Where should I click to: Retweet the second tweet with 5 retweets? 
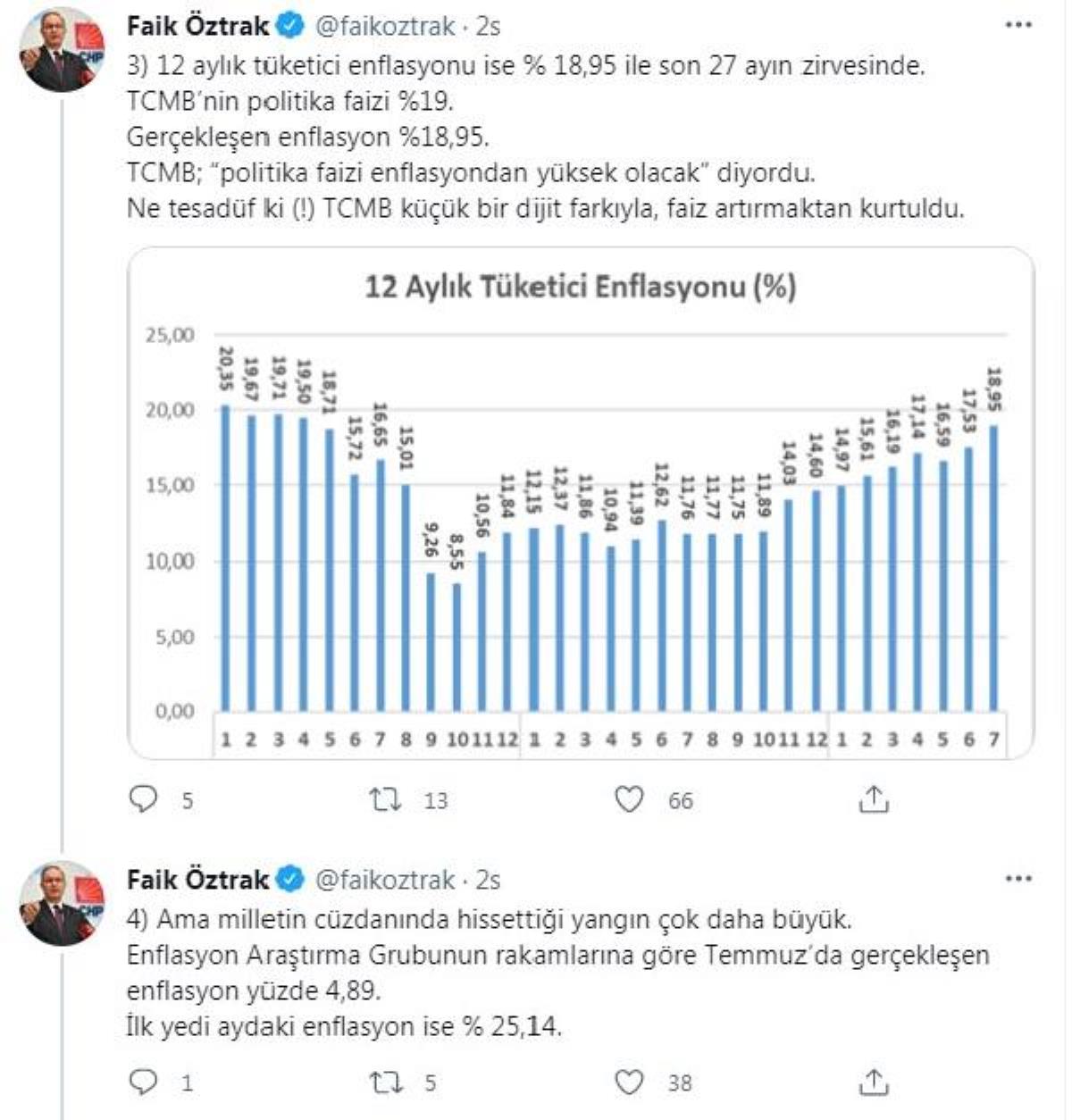tap(386, 1082)
